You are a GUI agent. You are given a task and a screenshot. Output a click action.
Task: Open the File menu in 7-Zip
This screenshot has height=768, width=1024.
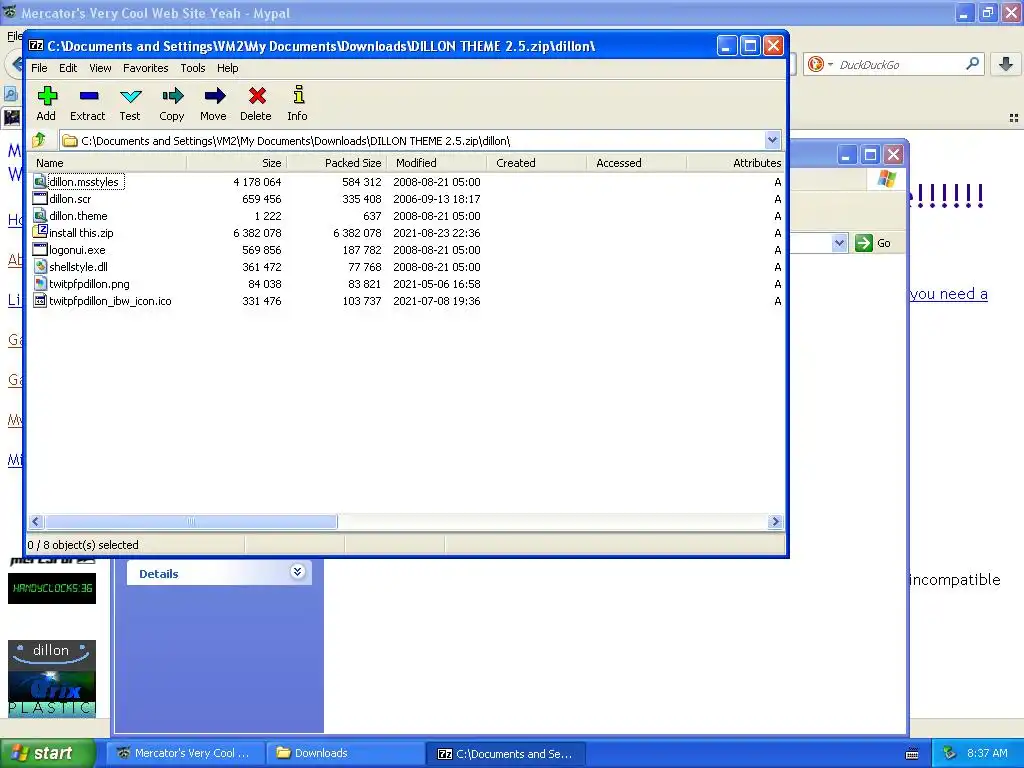click(x=39, y=68)
